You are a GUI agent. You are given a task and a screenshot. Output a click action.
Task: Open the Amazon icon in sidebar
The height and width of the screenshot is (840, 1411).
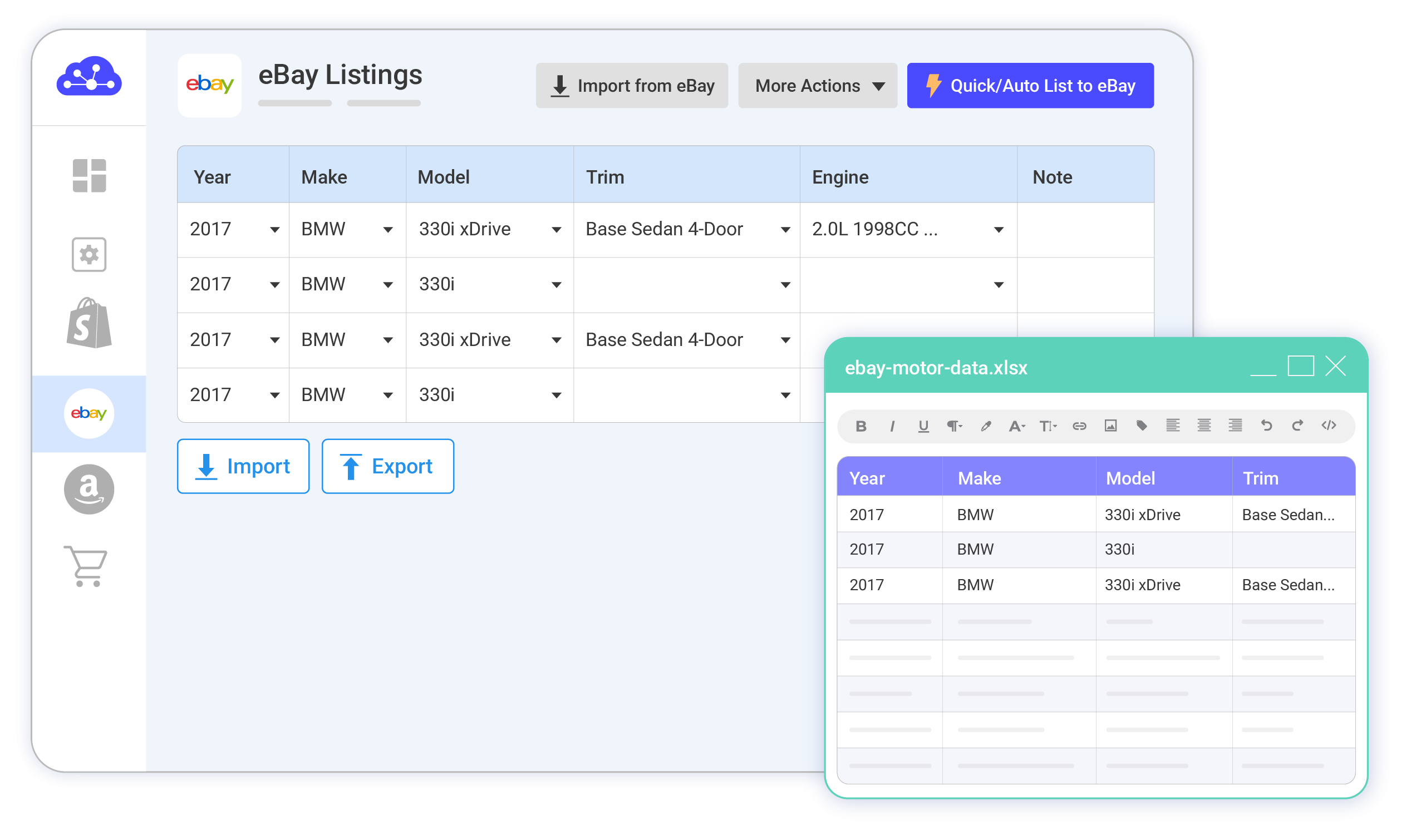pyautogui.click(x=90, y=490)
